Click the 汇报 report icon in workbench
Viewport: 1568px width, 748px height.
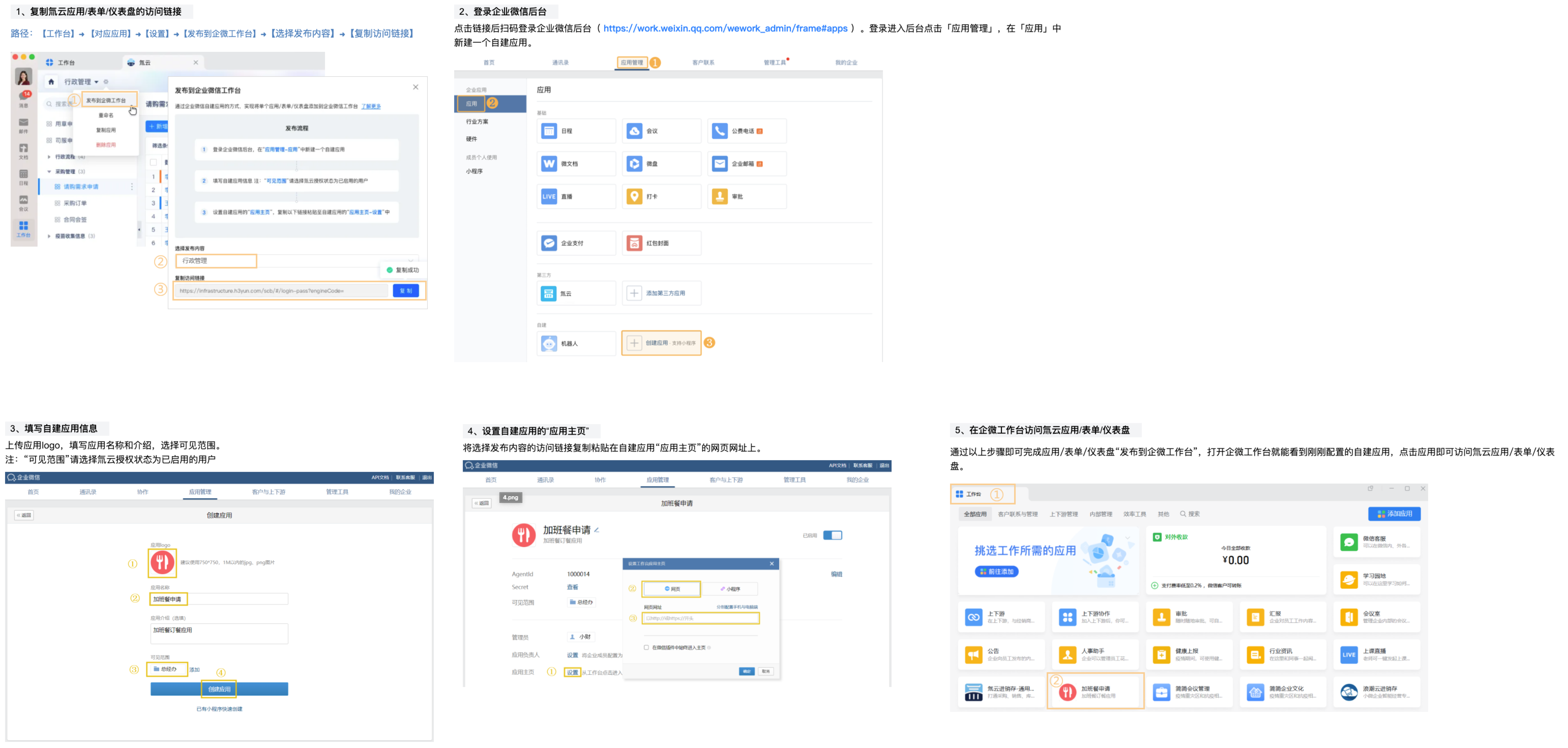click(1255, 617)
